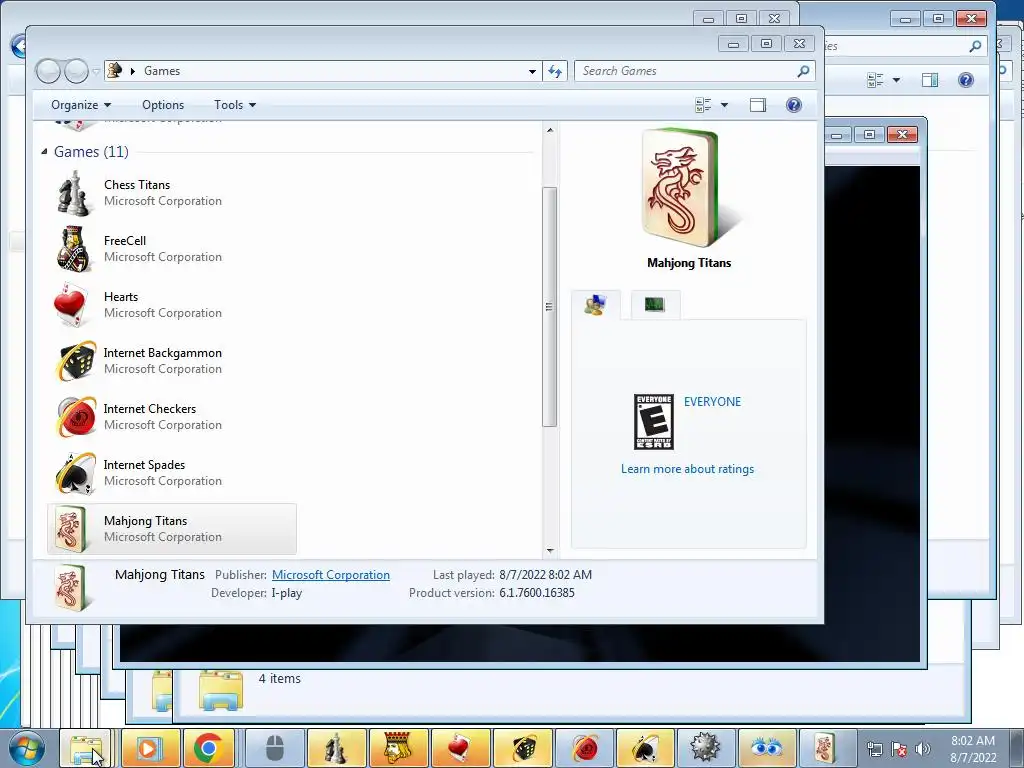The height and width of the screenshot is (768, 1024).
Task: Click the taskbar clock showing 8:02 AM
Action: 973,749
